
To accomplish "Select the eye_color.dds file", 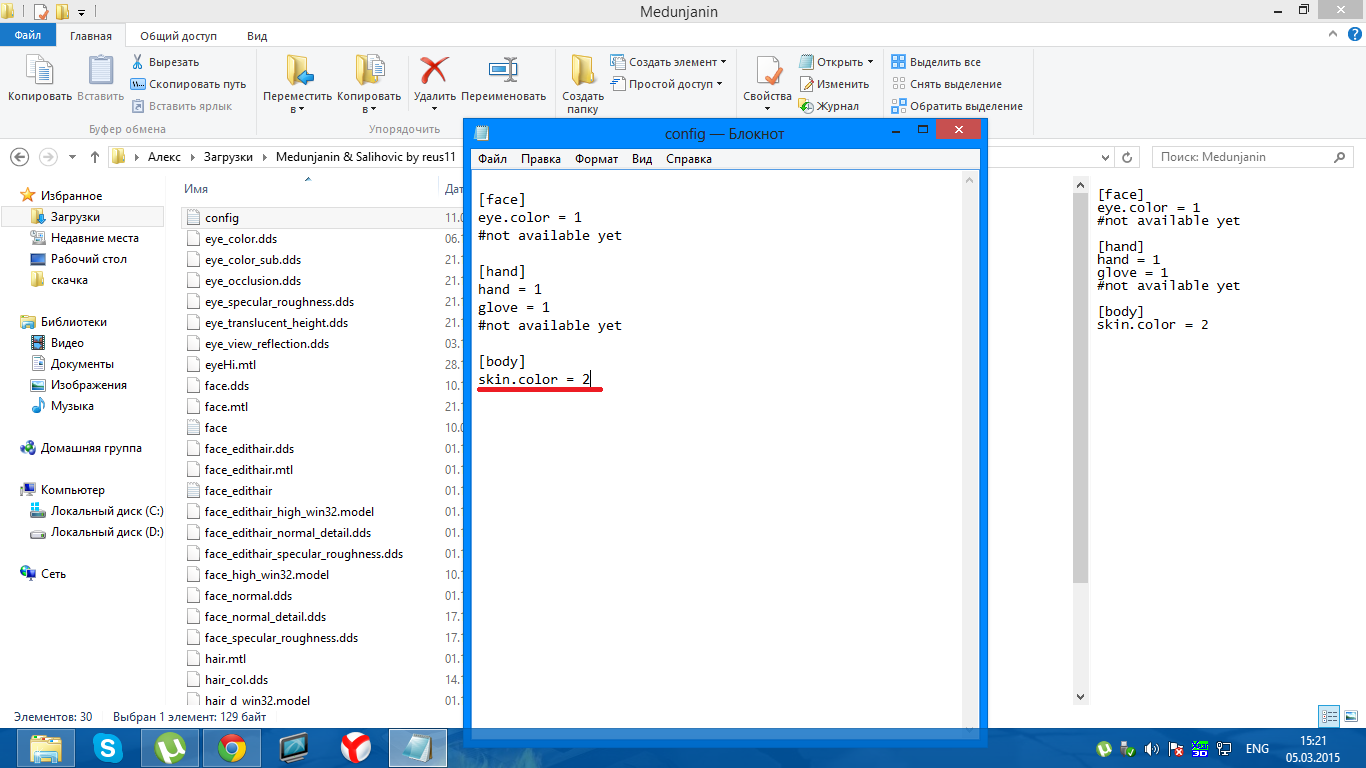I will coord(241,239).
